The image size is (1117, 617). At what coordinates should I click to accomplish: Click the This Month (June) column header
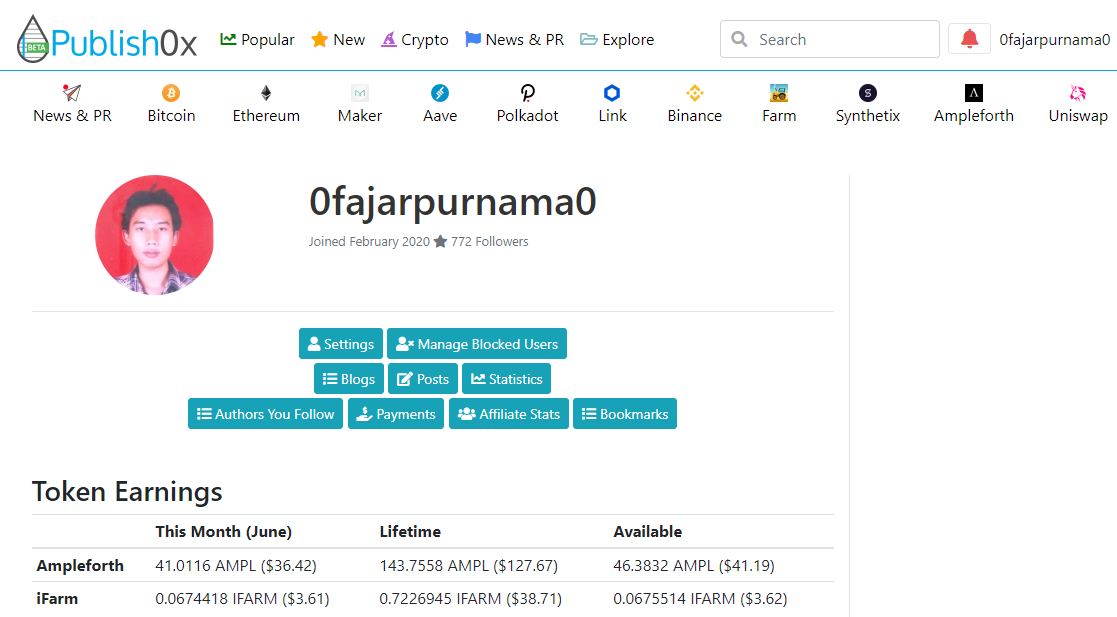point(224,532)
